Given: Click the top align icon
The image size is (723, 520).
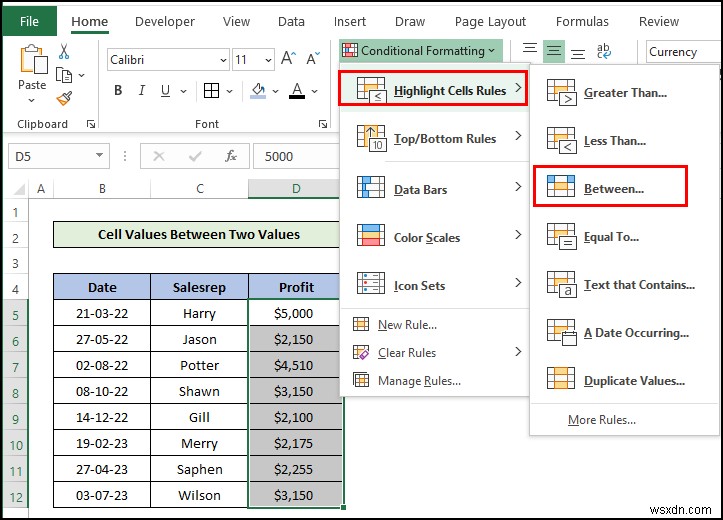Looking at the screenshot, I should (530, 47).
